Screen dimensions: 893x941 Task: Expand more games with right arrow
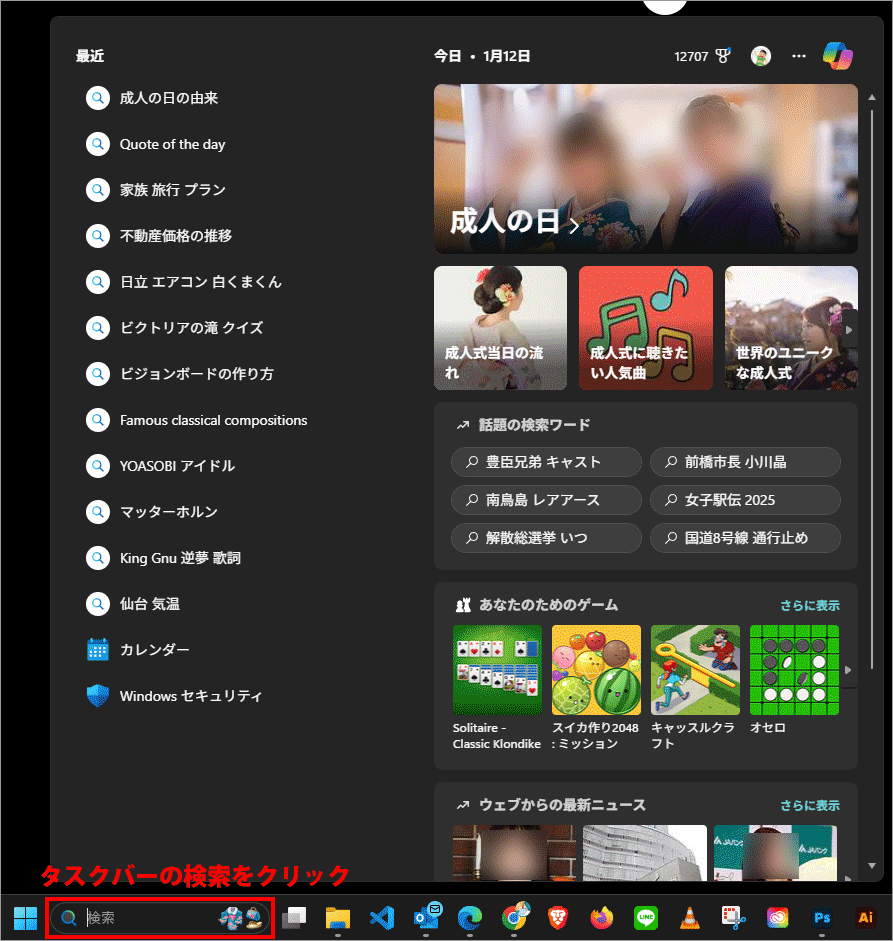[848, 669]
